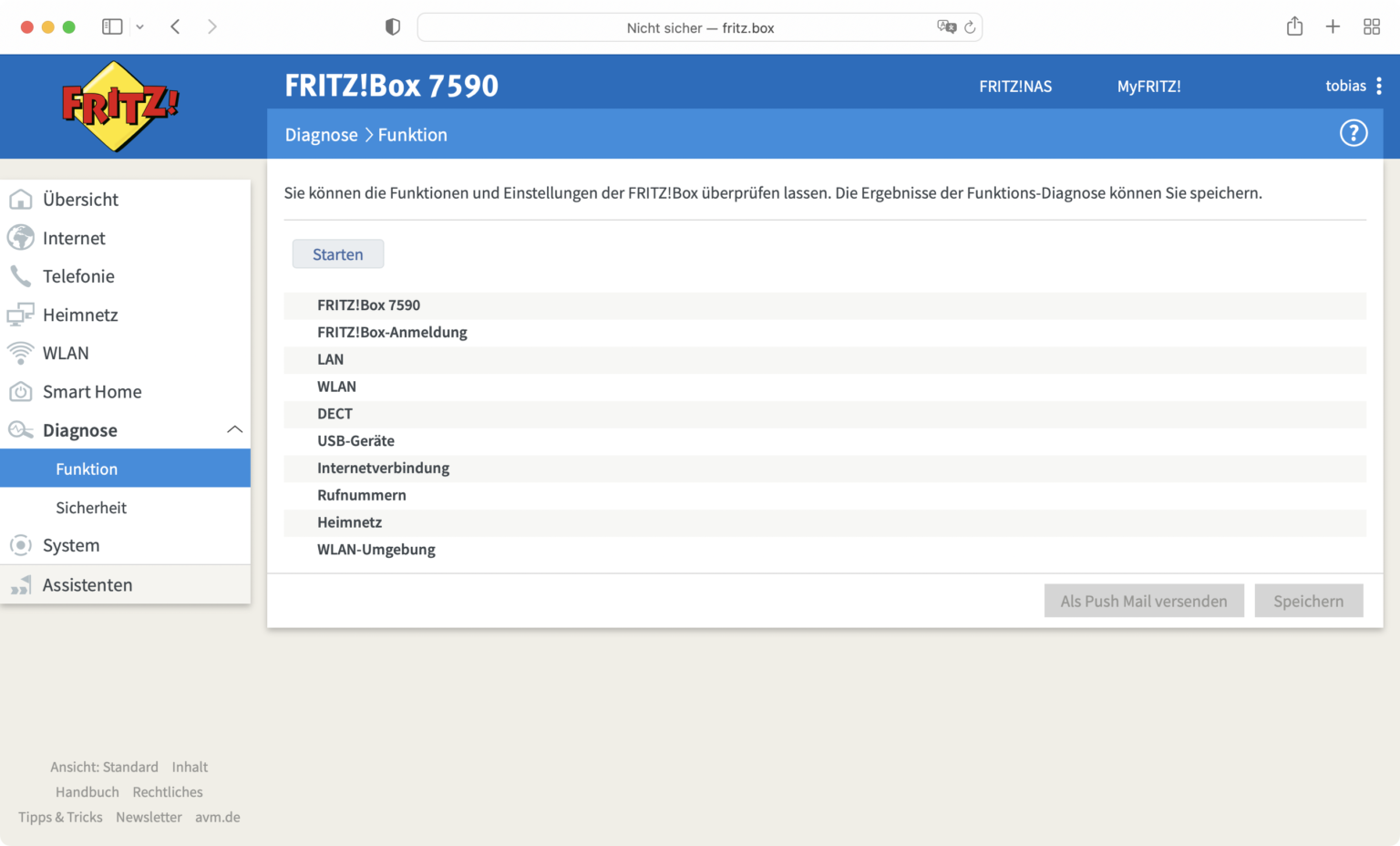Switch to the Sicherheit diagnosis page

click(91, 507)
